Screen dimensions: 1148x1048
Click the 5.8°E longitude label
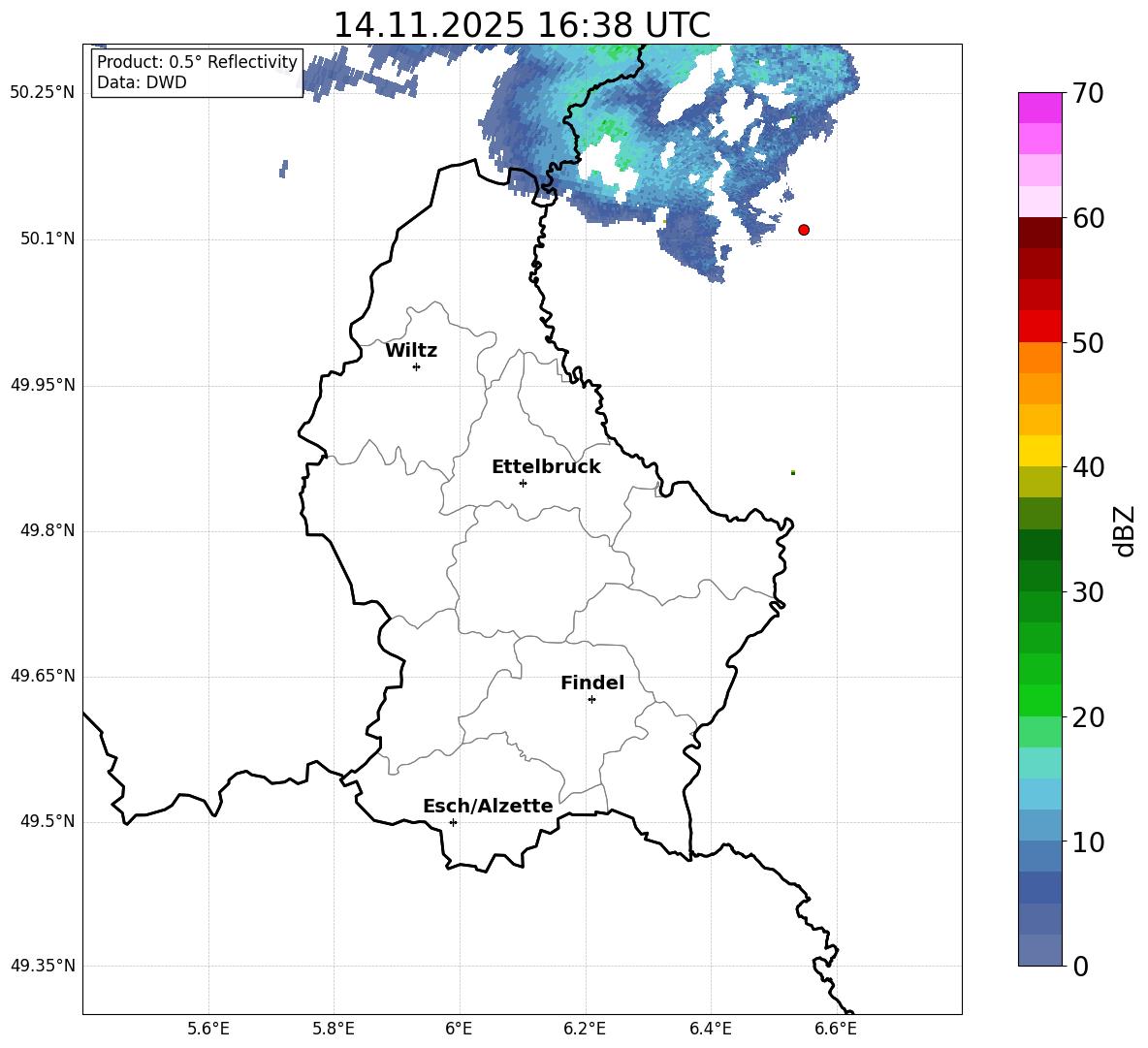(334, 1029)
